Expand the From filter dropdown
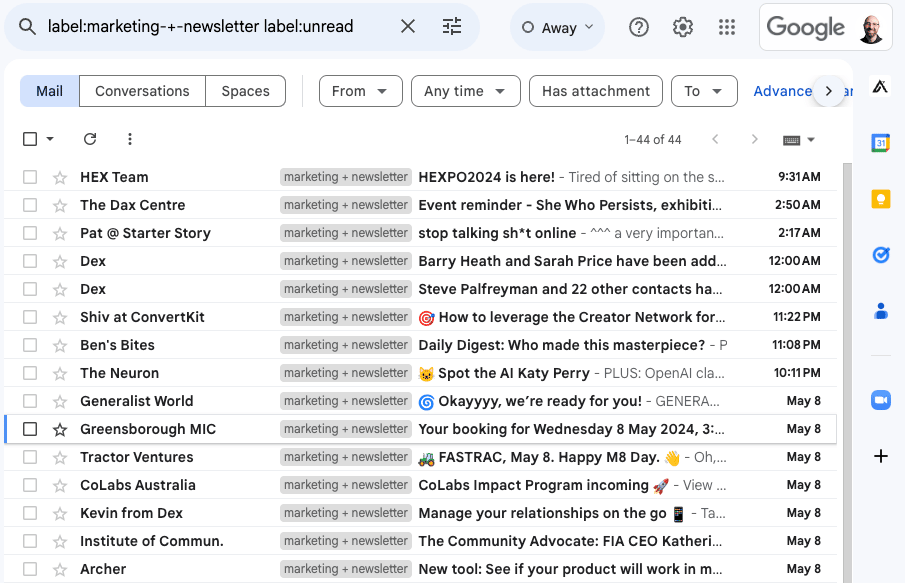905x583 pixels. (x=361, y=91)
